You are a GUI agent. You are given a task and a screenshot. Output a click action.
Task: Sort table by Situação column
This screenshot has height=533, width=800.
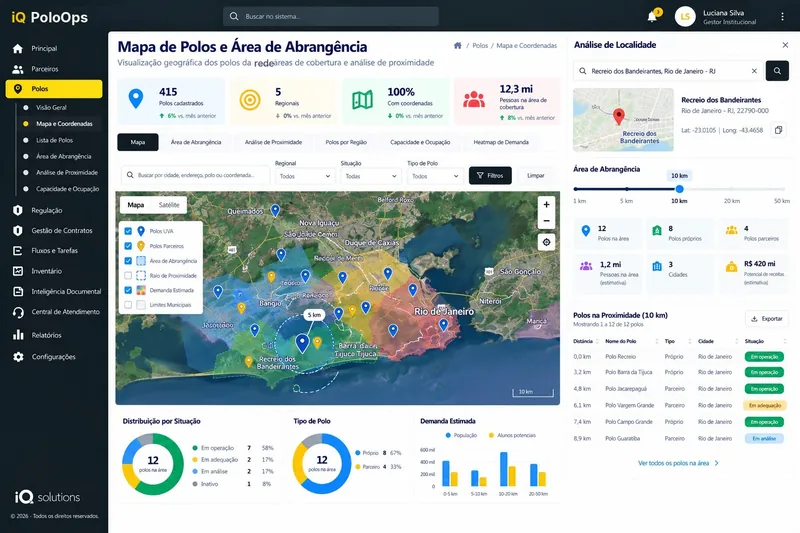coord(765,341)
